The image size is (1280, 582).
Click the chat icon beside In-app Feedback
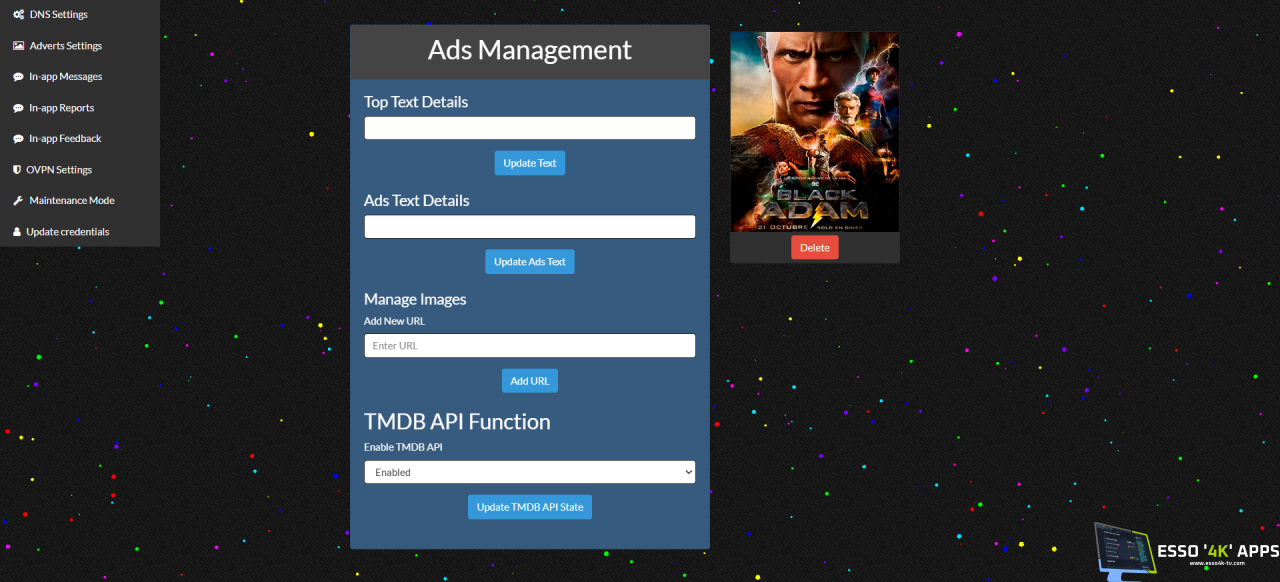coord(18,139)
